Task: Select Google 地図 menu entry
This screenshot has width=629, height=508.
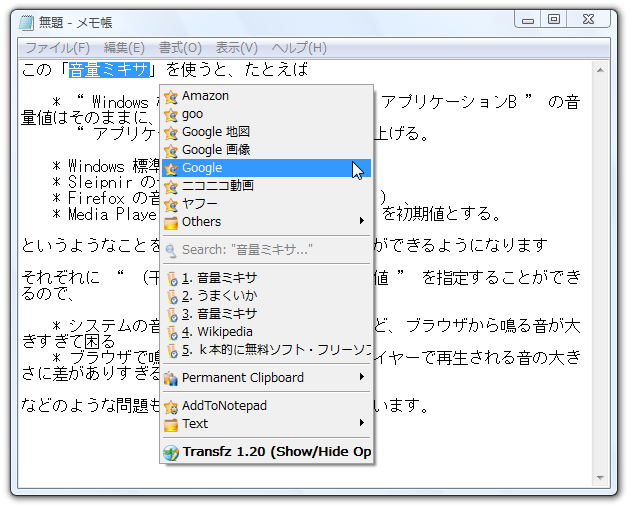Action: click(266, 132)
